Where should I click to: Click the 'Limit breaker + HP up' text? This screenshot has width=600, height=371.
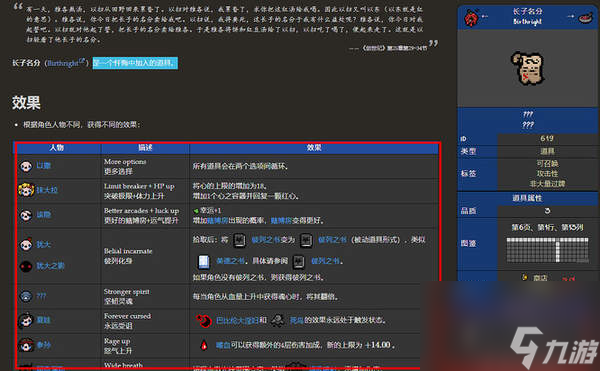(139, 186)
